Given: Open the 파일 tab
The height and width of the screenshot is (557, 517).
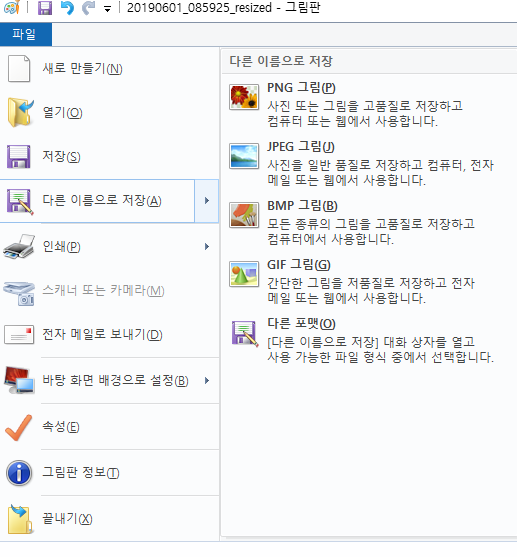Looking at the screenshot, I should (x=26, y=34).
